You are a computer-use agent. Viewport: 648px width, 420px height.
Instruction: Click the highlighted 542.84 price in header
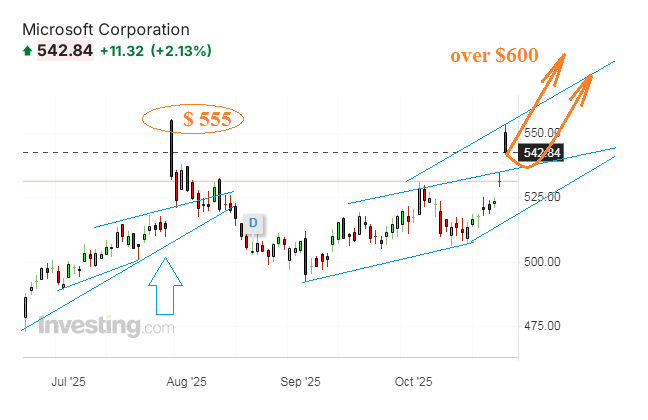64,50
